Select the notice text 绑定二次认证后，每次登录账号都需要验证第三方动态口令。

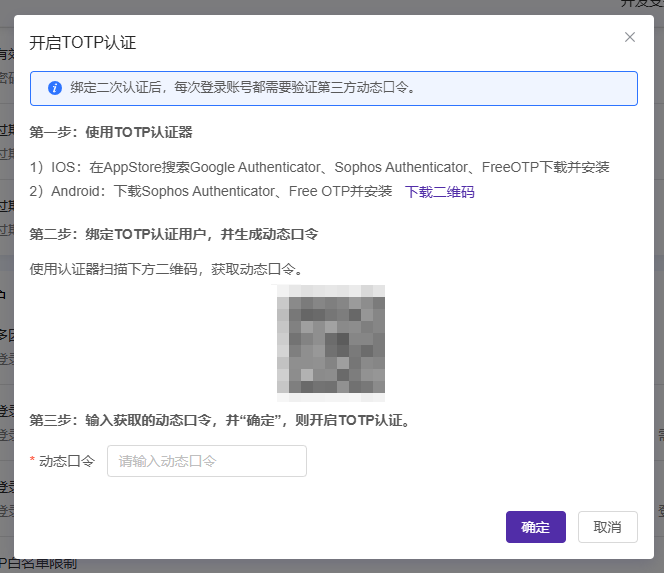[x=243, y=88]
